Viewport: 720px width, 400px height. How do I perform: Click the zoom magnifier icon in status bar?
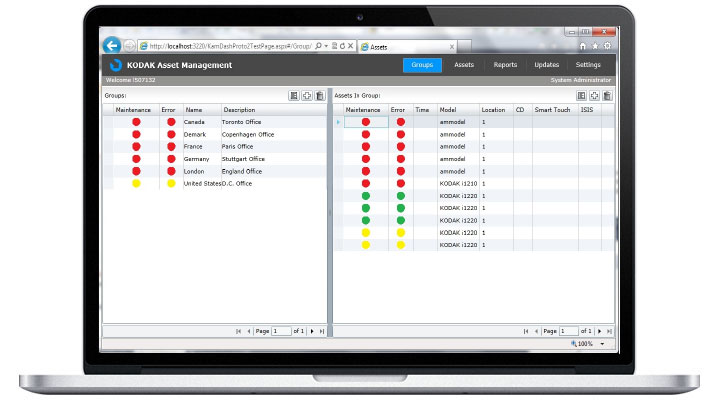tap(574, 344)
